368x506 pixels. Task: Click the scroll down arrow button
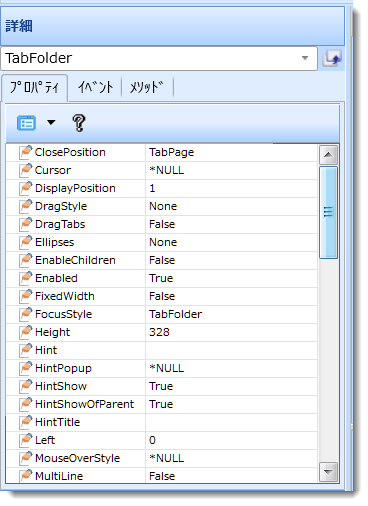click(x=328, y=472)
